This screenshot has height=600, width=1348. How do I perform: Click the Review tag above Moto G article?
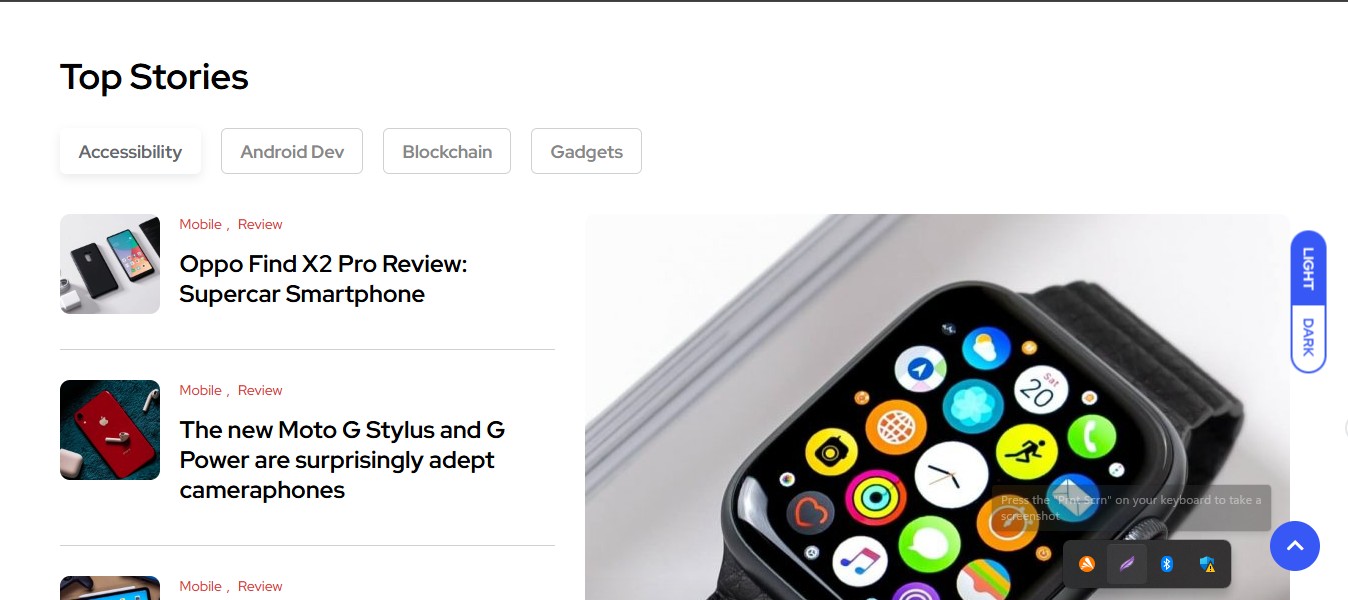[x=260, y=390]
